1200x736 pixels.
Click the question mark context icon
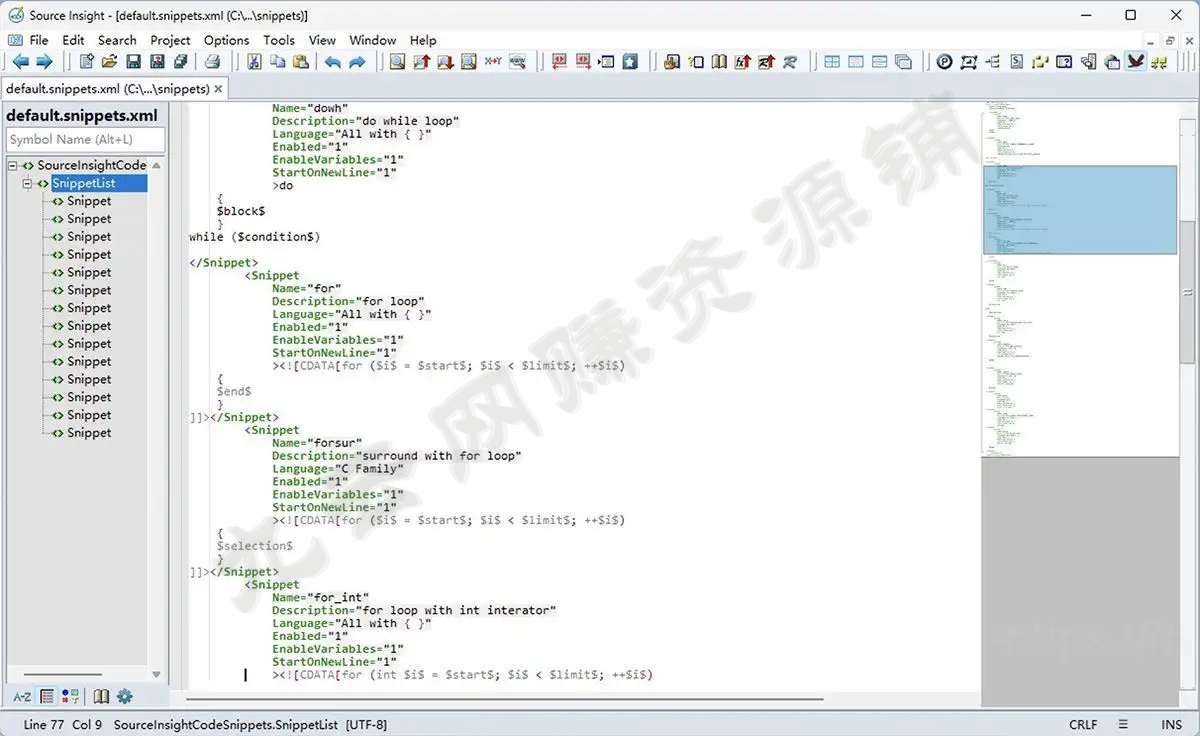(1064, 62)
